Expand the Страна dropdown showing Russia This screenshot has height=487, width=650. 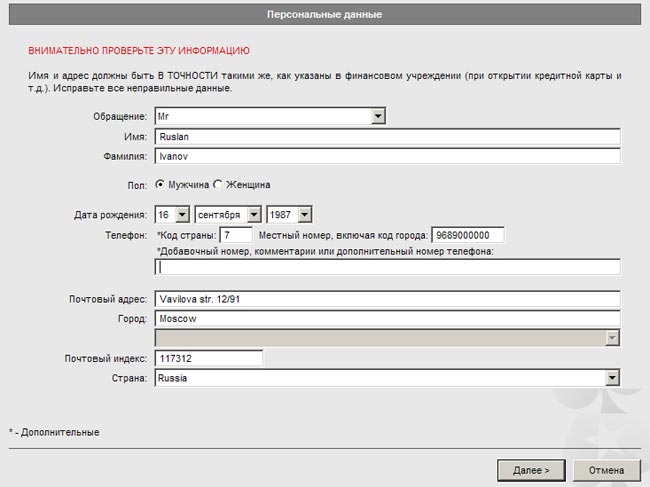pos(387,378)
